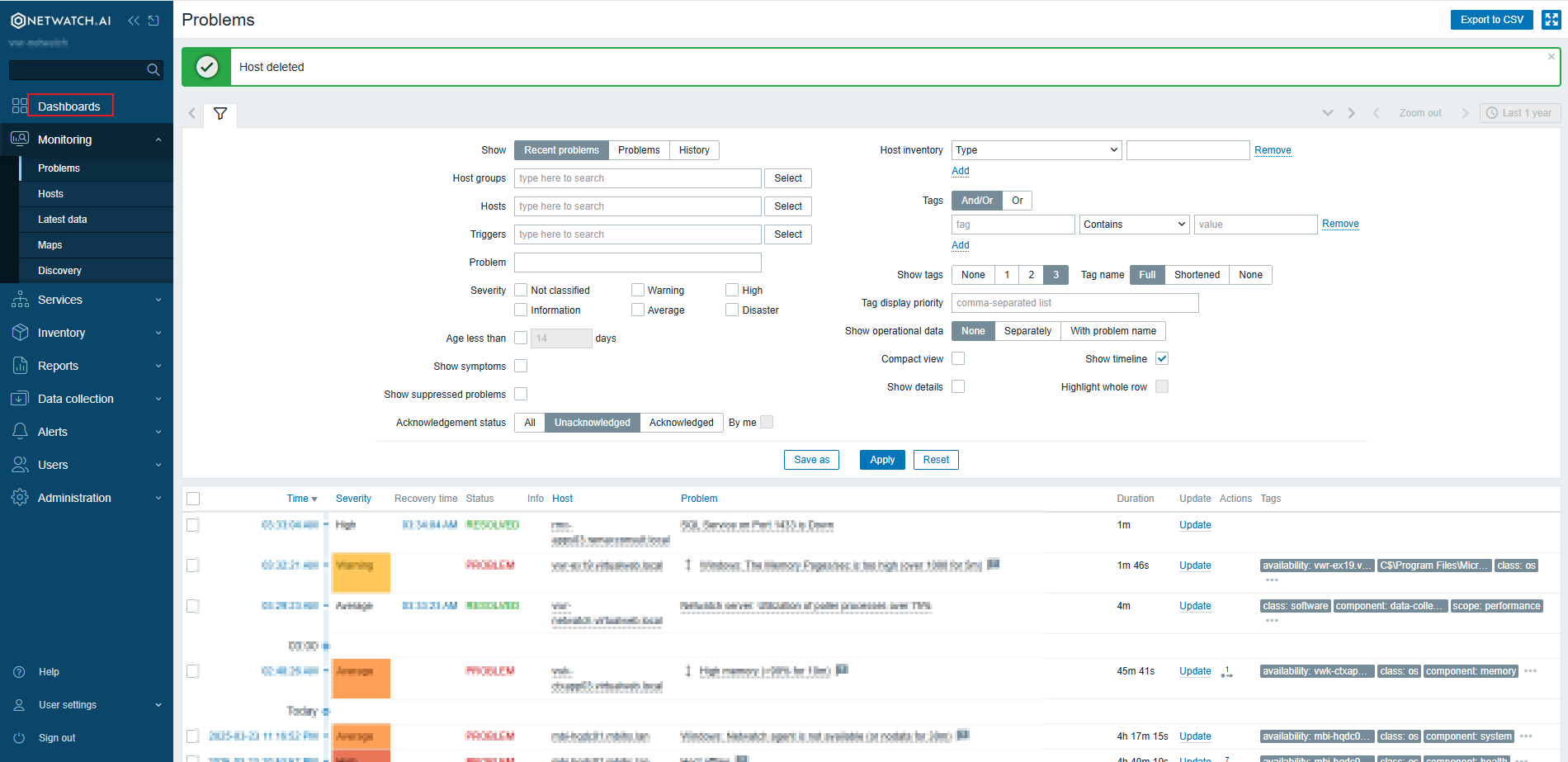This screenshot has width=1568, height=762.
Task: Open the Inventory section icon
Action: coord(19,332)
